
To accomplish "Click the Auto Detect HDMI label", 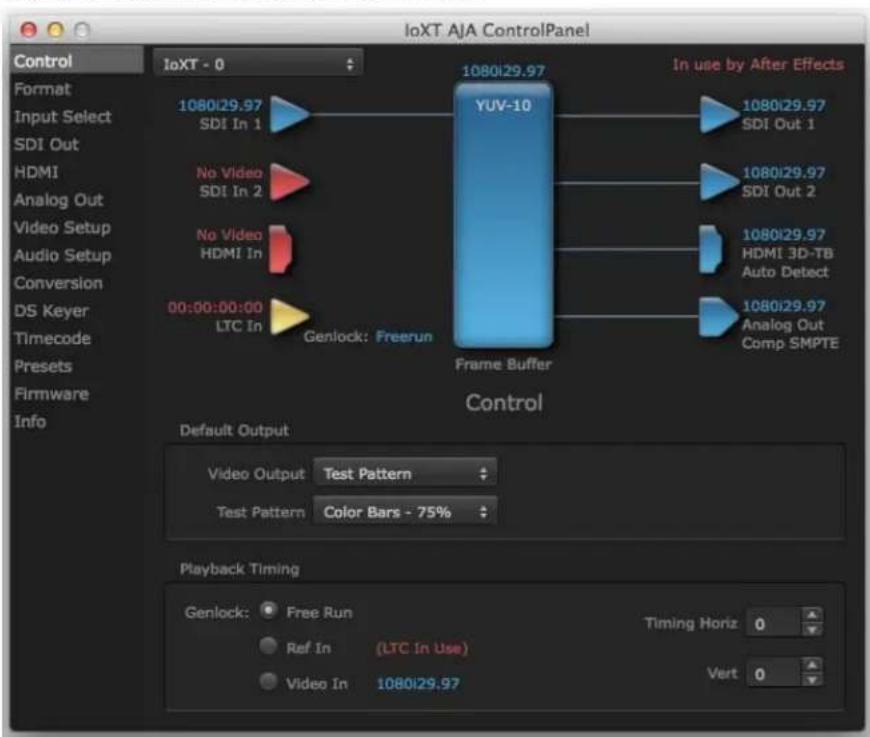I will point(785,271).
